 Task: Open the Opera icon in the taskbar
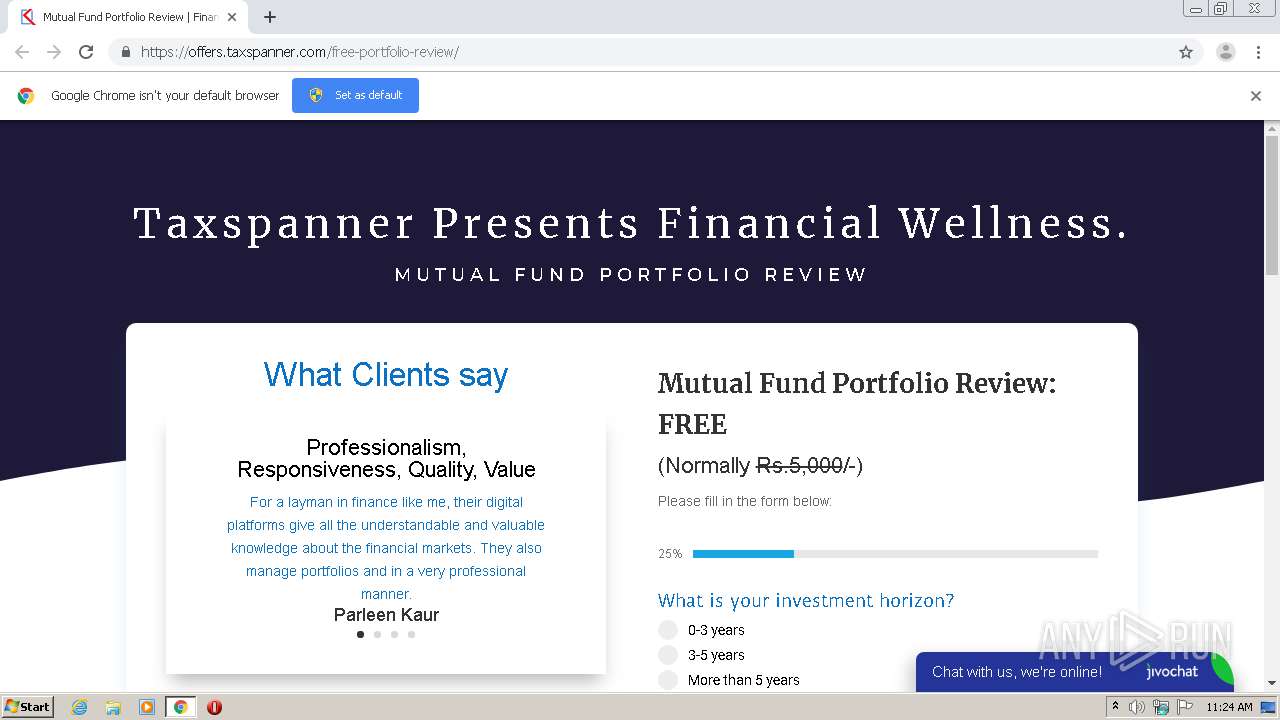point(214,707)
